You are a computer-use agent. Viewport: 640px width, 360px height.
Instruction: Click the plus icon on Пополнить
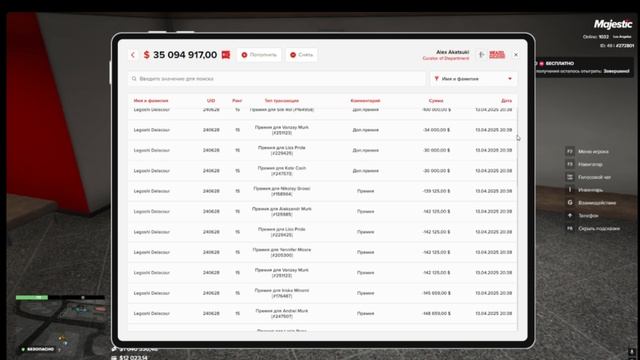point(244,55)
